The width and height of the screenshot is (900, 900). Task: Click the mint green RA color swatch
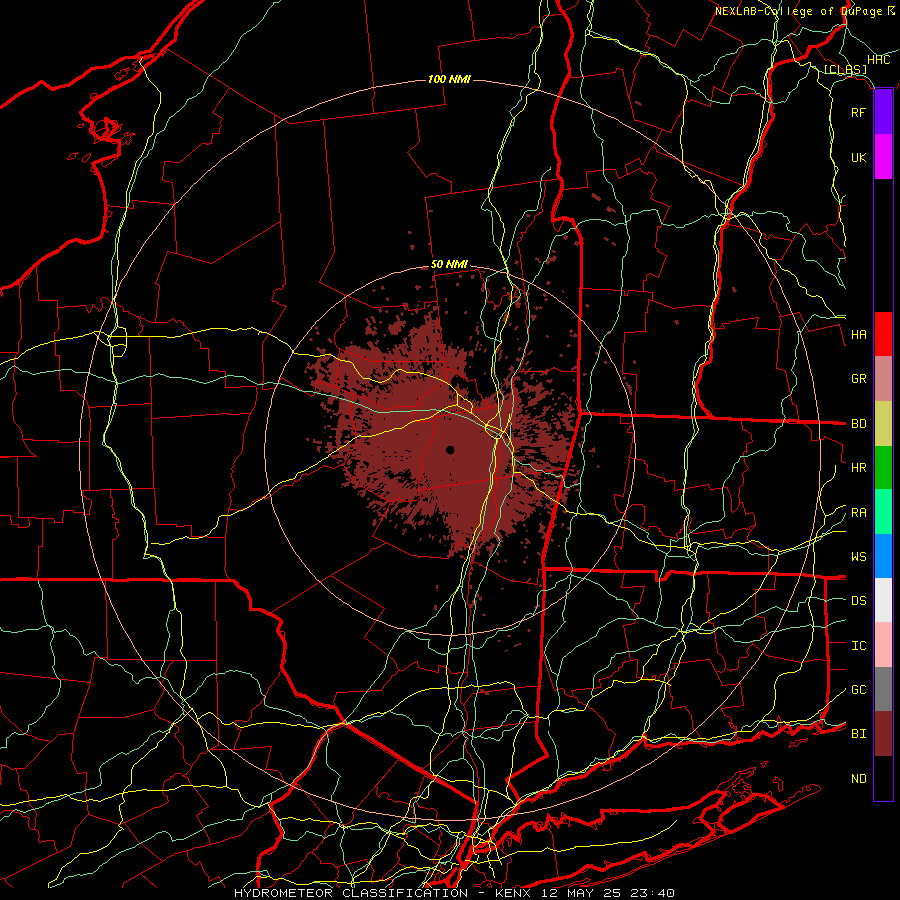(x=883, y=512)
